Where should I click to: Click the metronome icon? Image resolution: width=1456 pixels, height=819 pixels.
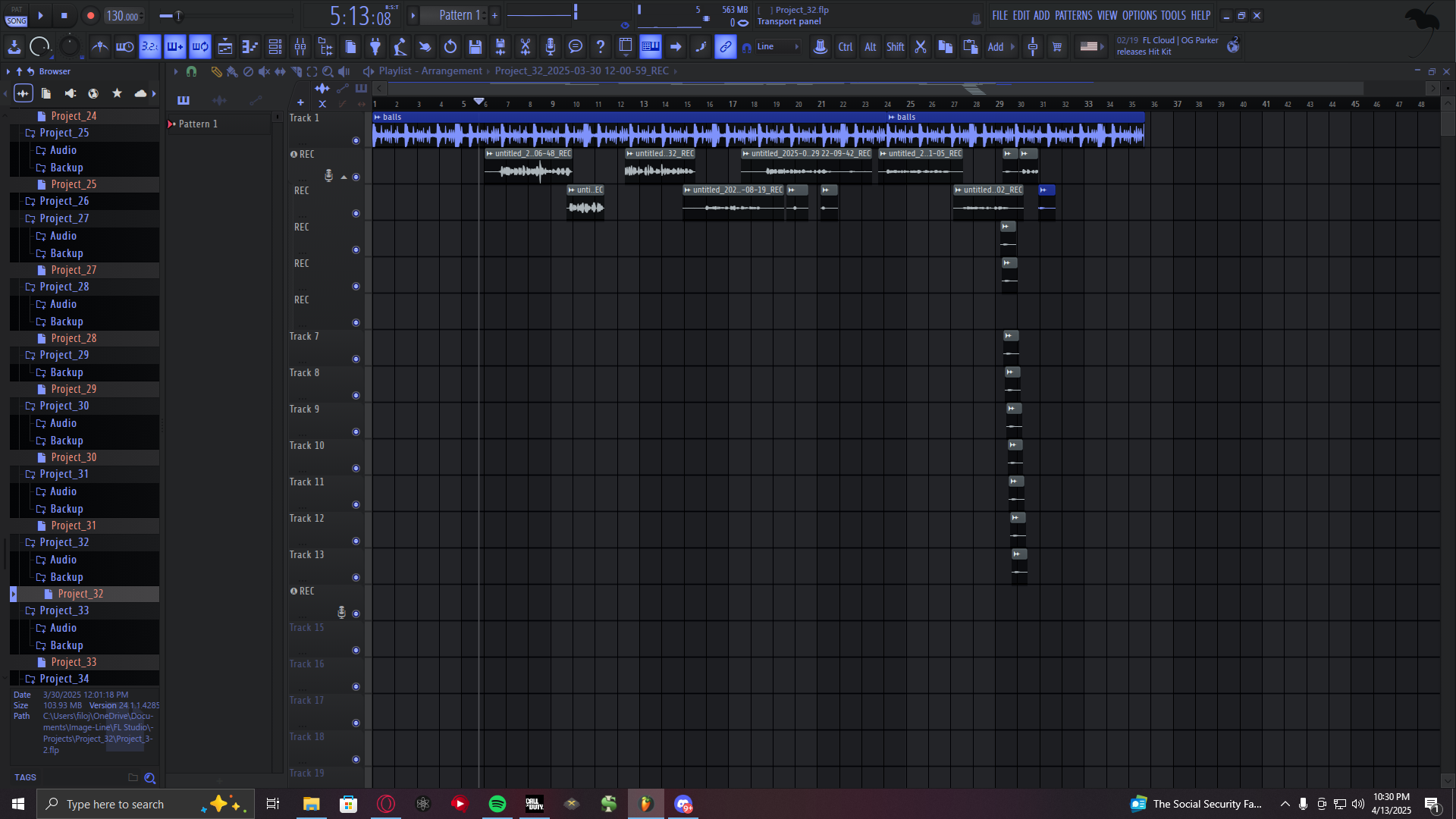[x=99, y=47]
